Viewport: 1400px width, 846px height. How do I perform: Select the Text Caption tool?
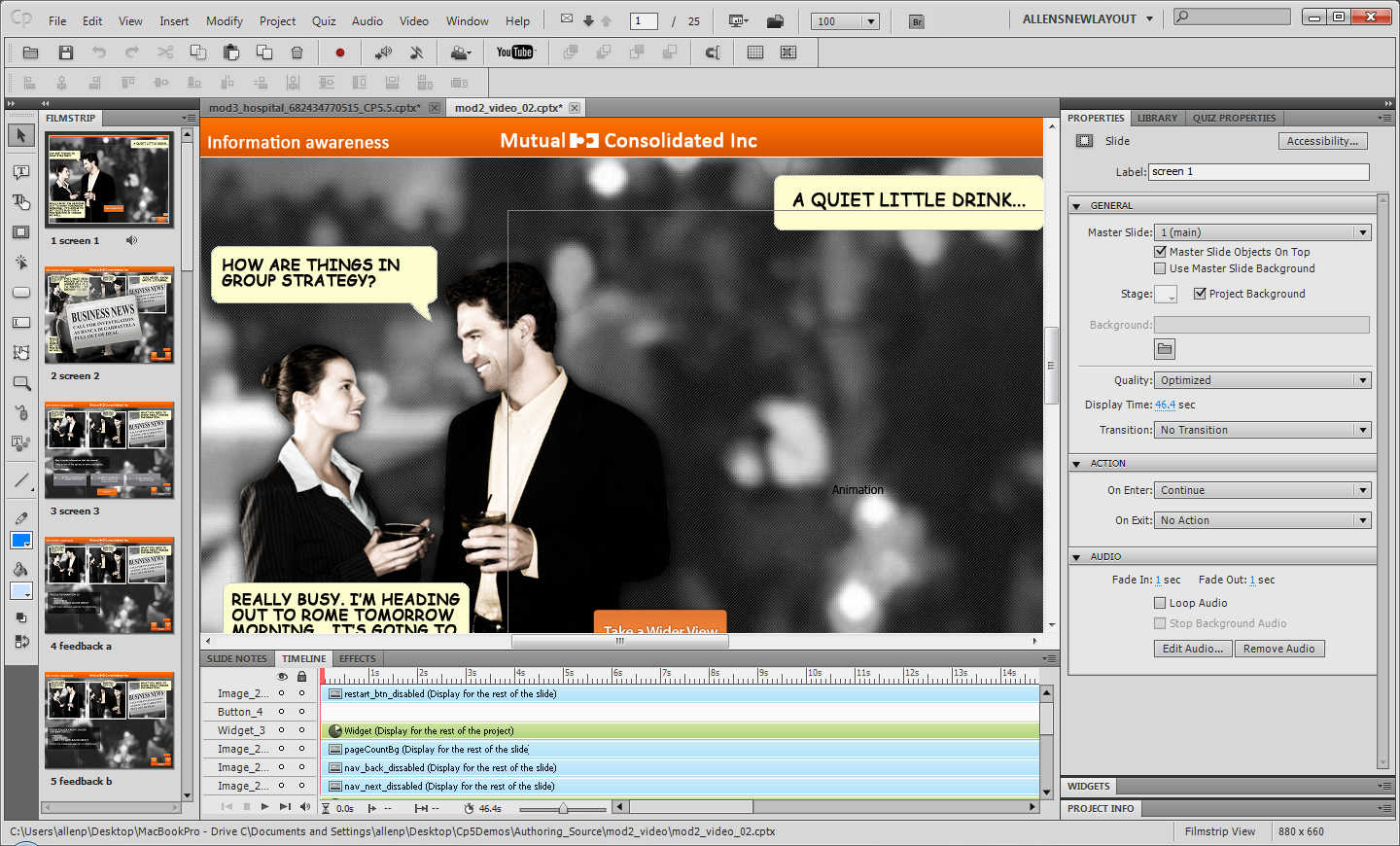point(20,172)
